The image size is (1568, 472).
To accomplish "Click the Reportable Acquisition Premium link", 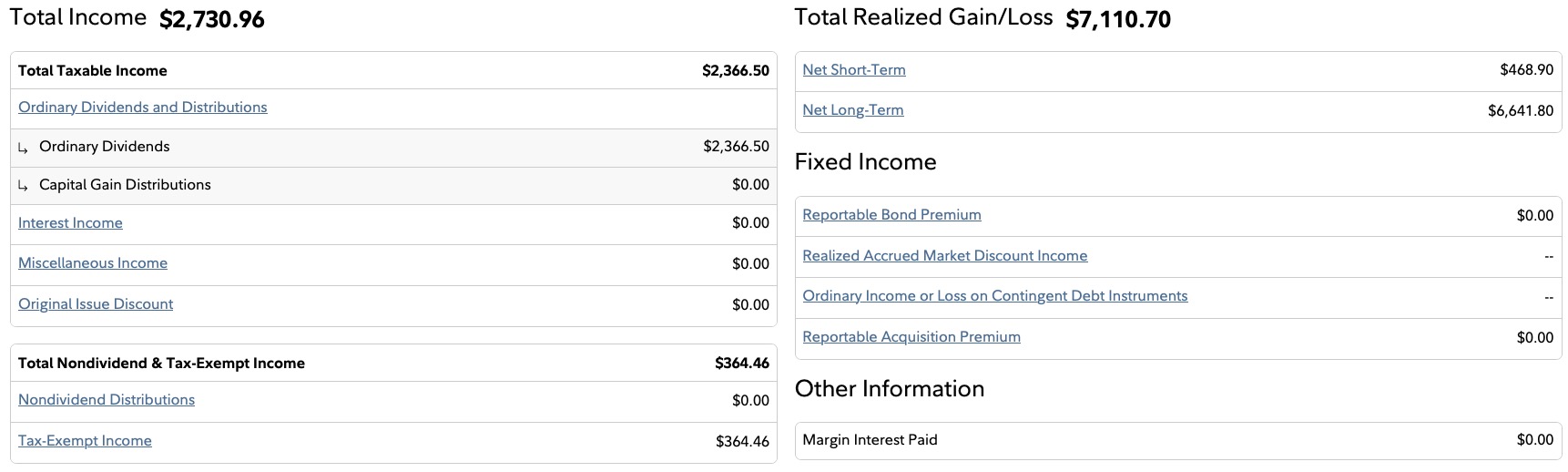I will click(911, 337).
